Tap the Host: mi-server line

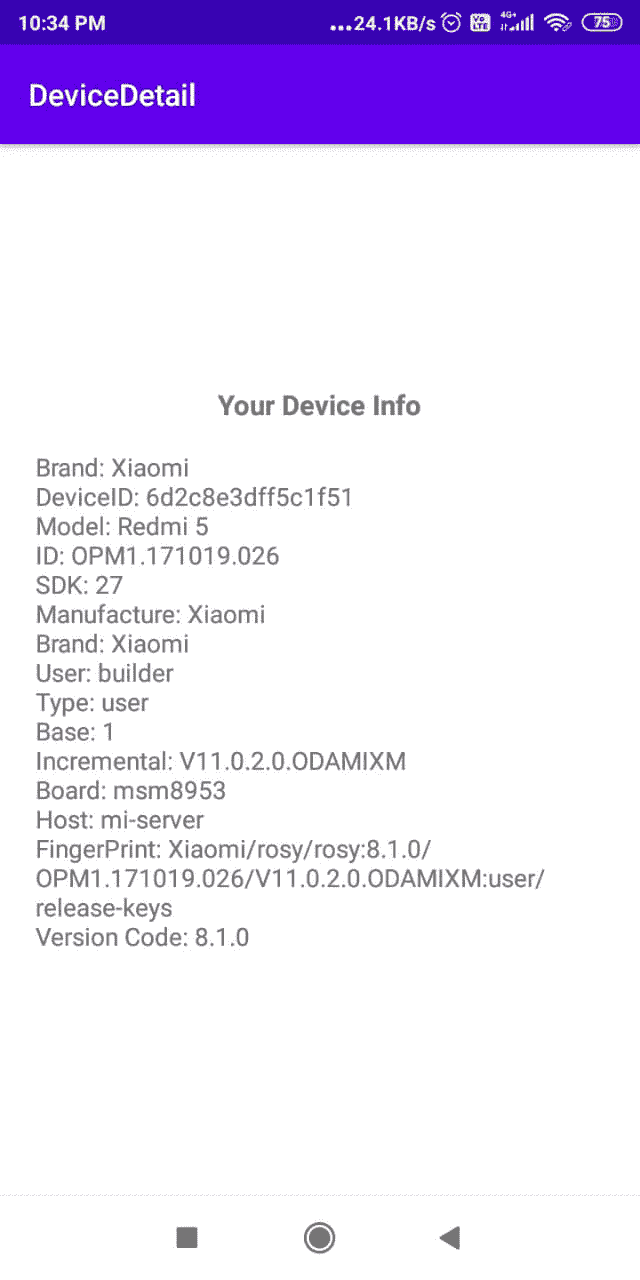pyautogui.click(x=120, y=820)
